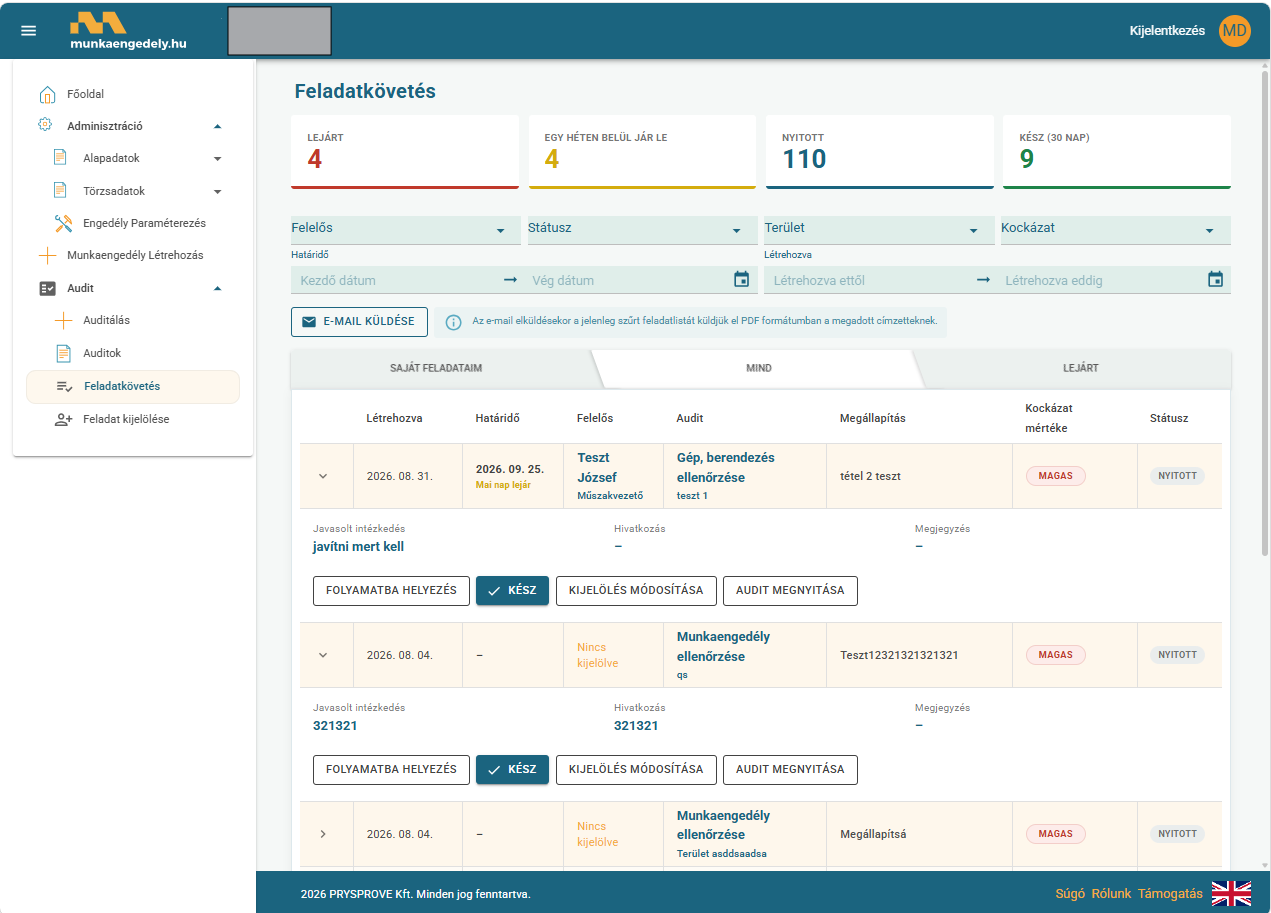Screen dimensions: 1271x913
Task: Click the info icon beside e-mail note
Action: [x=453, y=322]
